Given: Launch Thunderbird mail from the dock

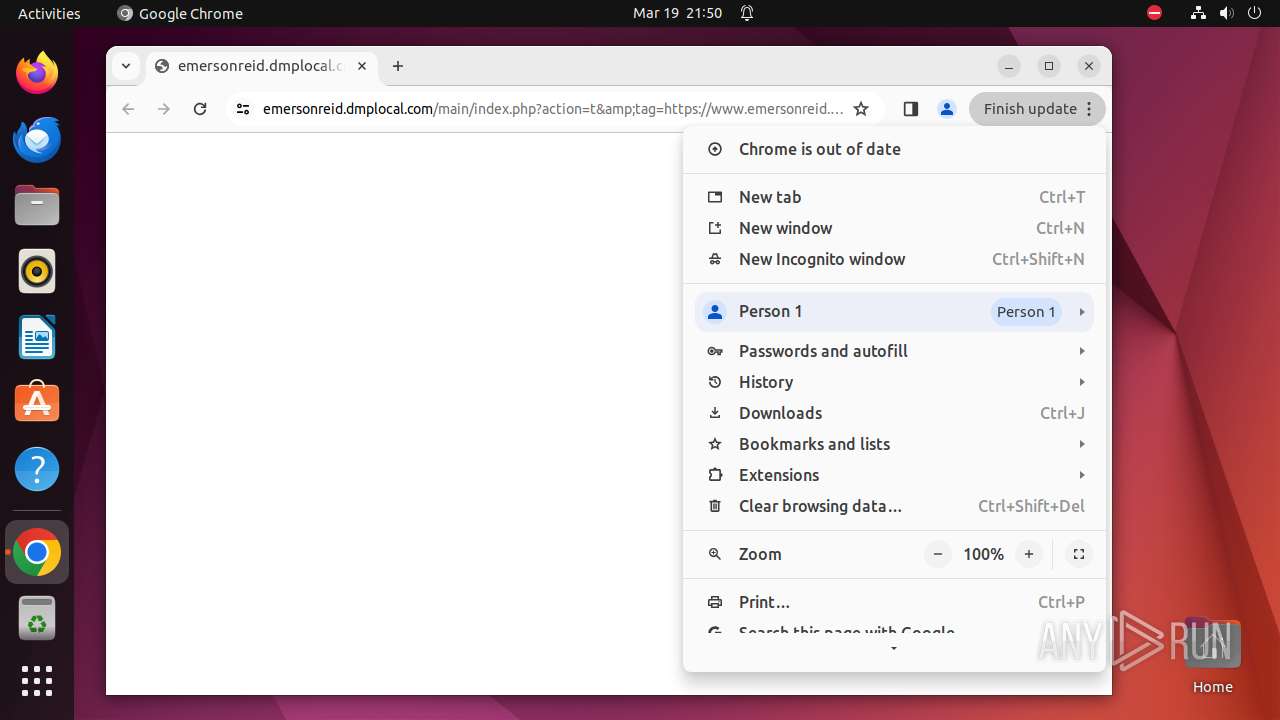Looking at the screenshot, I should [x=37, y=139].
